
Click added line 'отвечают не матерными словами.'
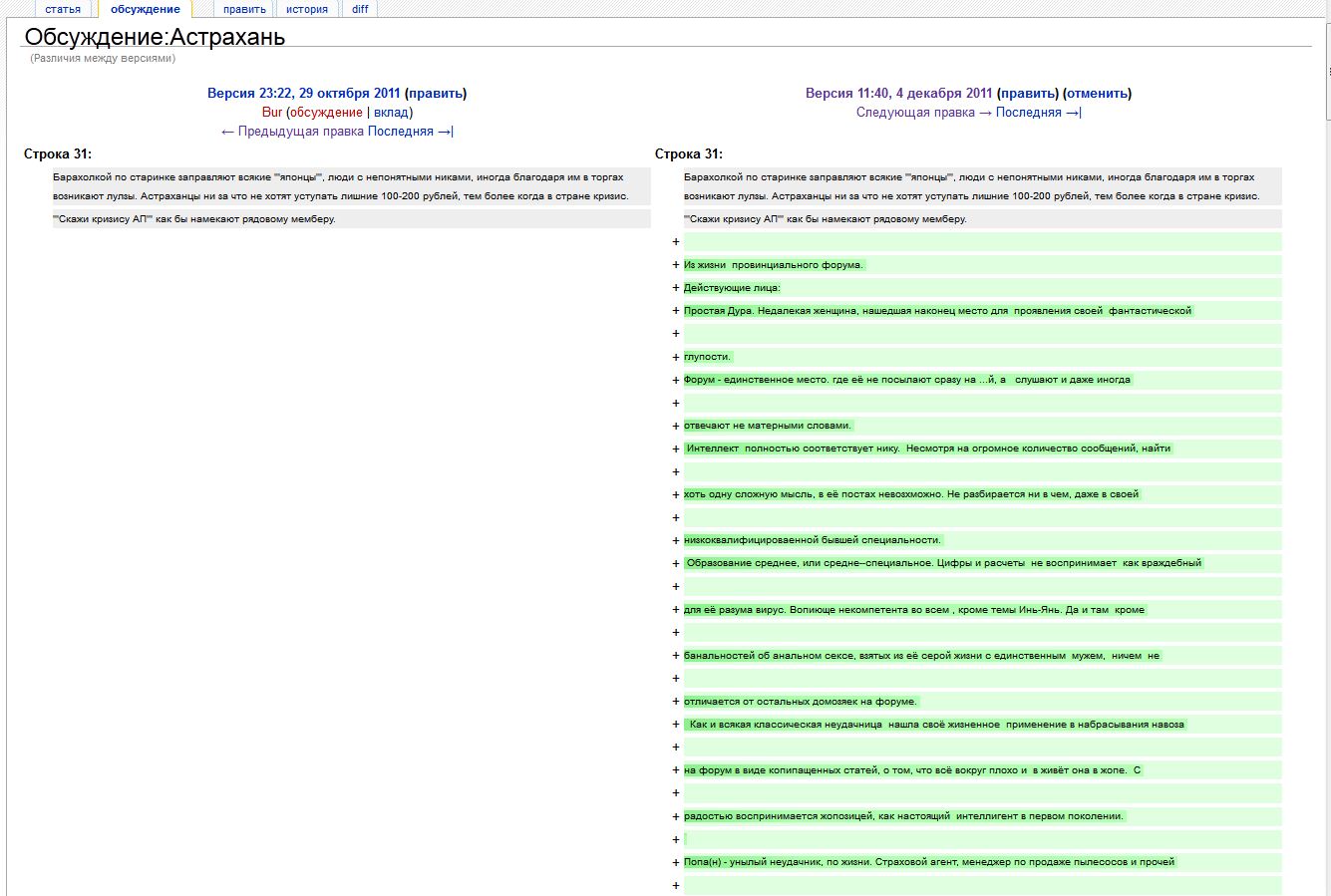982,426
